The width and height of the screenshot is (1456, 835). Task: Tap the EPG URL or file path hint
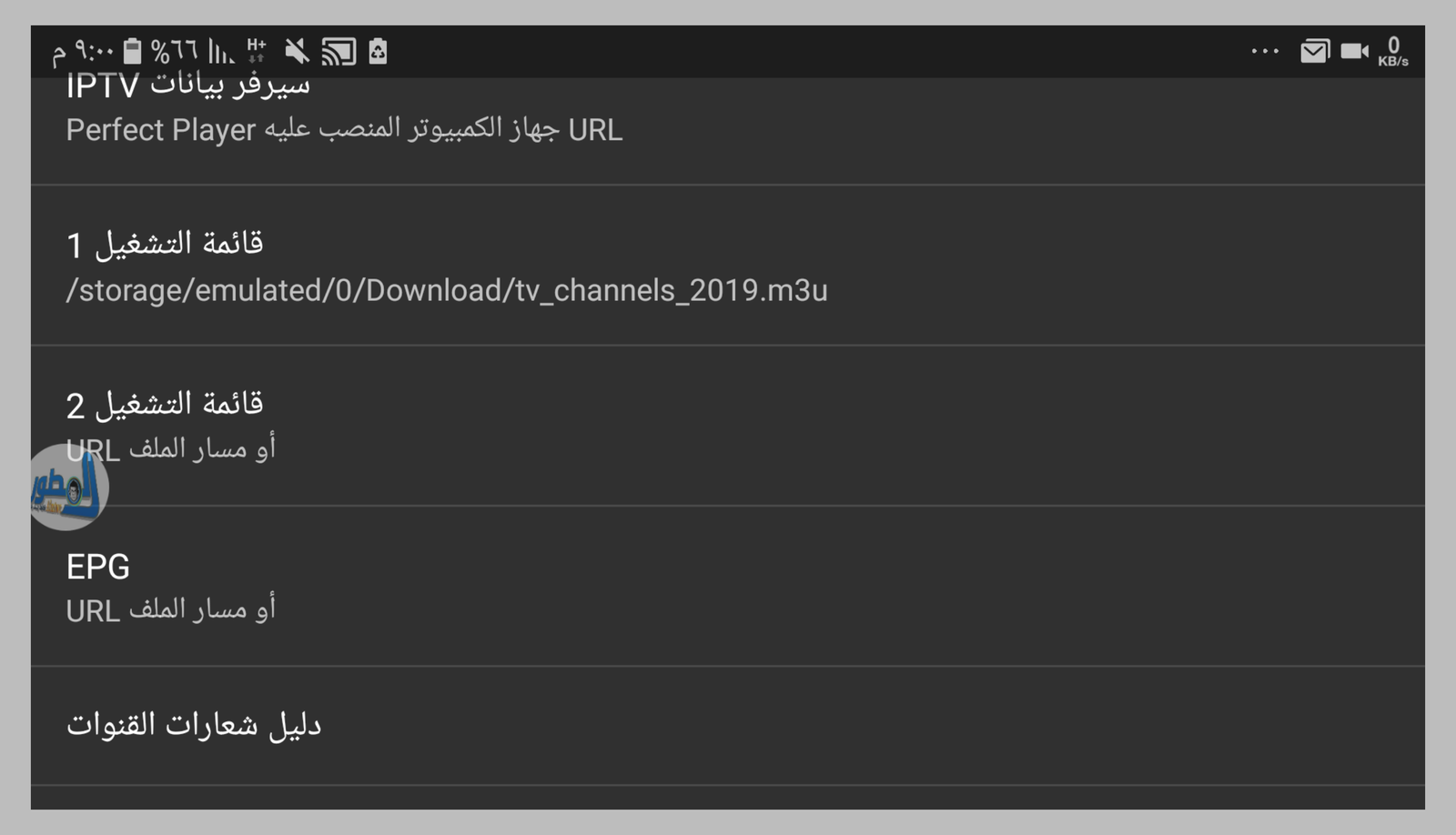pos(170,609)
